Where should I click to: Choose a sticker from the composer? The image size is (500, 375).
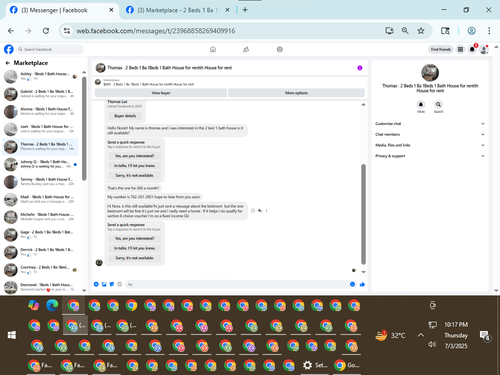pyautogui.click(x=112, y=284)
